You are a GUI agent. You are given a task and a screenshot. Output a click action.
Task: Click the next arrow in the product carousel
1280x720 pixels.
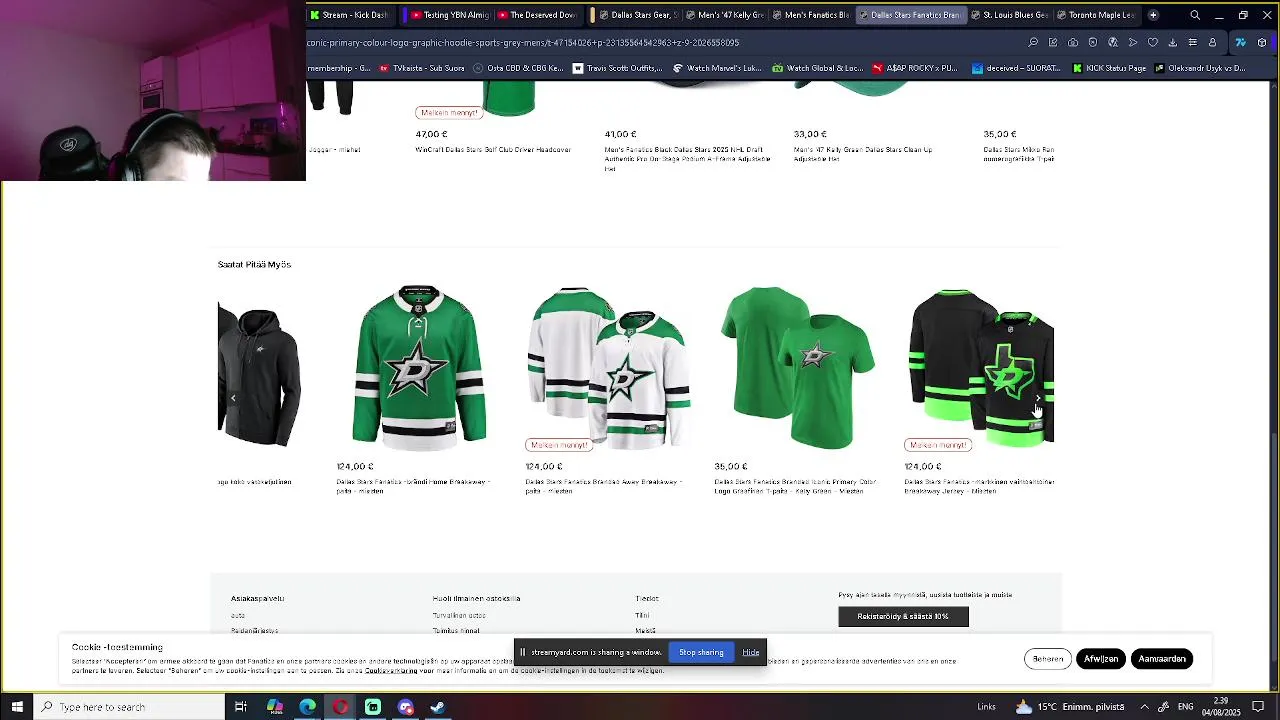[x=1038, y=398]
